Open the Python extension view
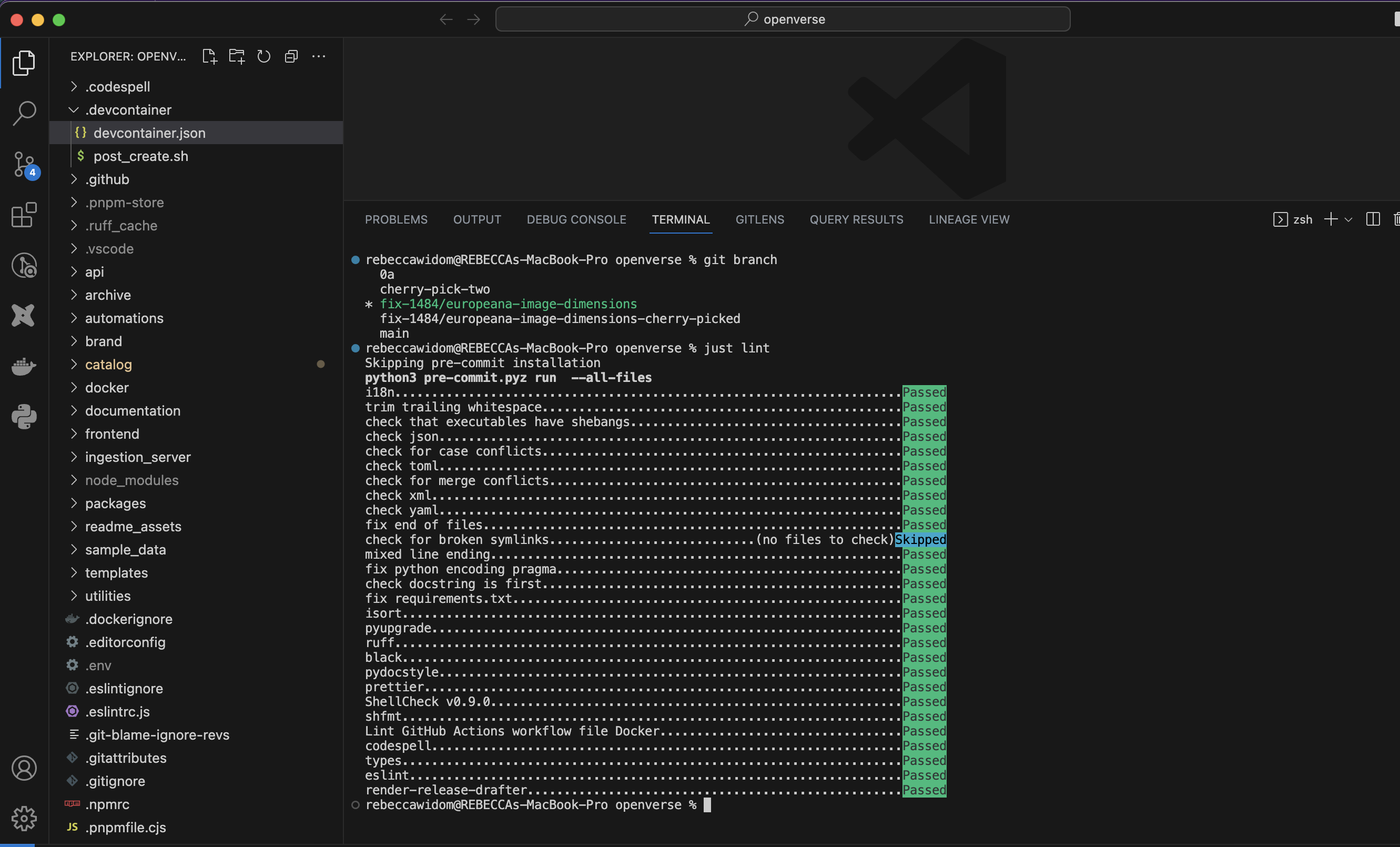The image size is (1400, 847). tap(24, 417)
